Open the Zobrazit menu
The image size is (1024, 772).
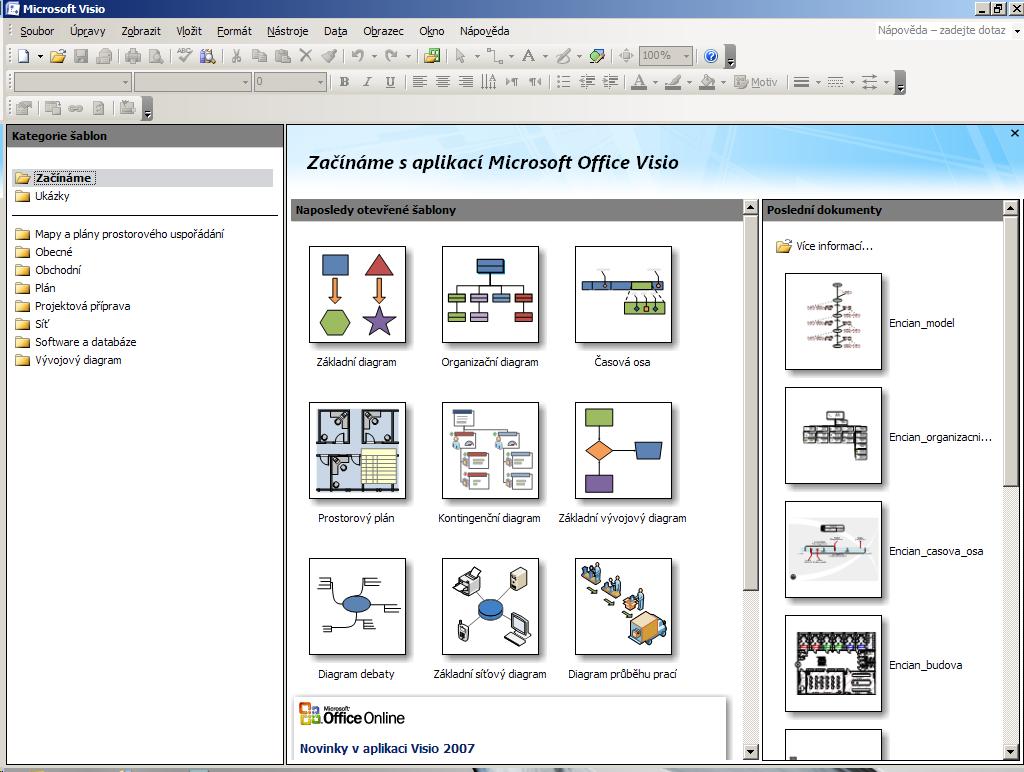point(140,31)
